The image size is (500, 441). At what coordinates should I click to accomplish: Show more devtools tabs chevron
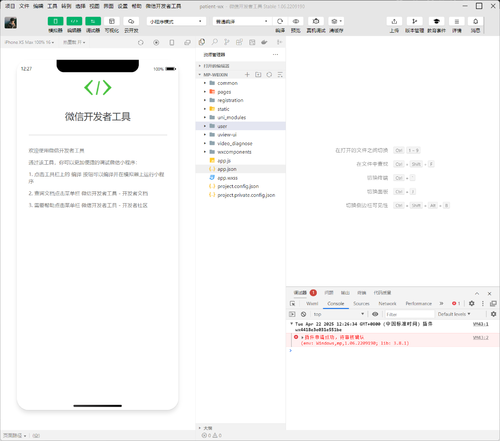pos(441,303)
